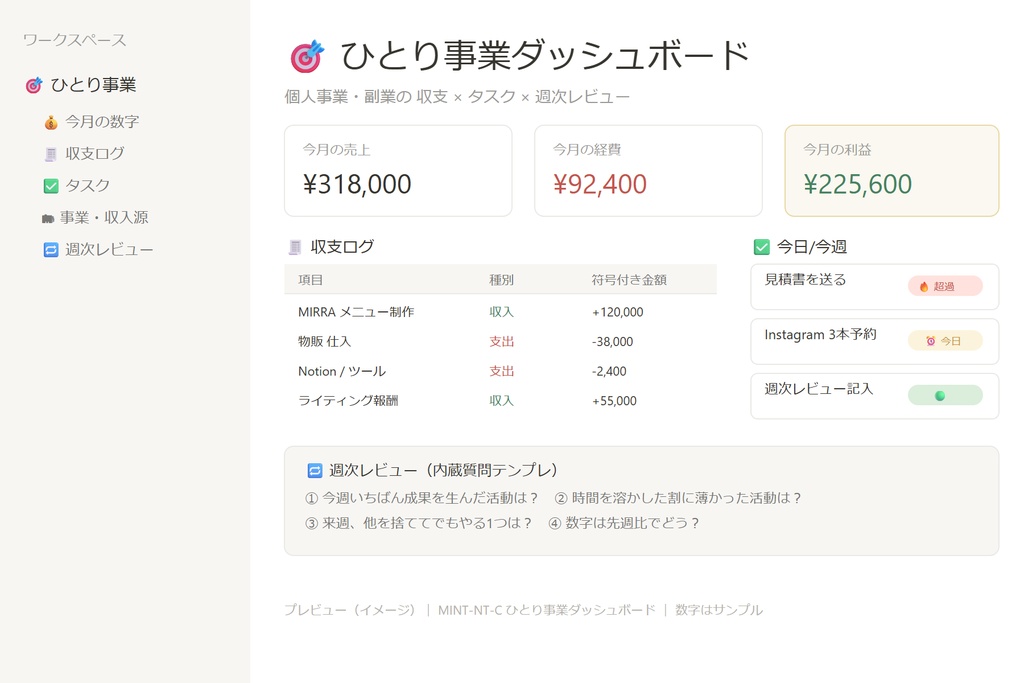Image resolution: width=1024 pixels, height=683 pixels.
Task: Click footer text MINT-NT-C ひとり事業ダッシュボード
Action: [x=547, y=611]
